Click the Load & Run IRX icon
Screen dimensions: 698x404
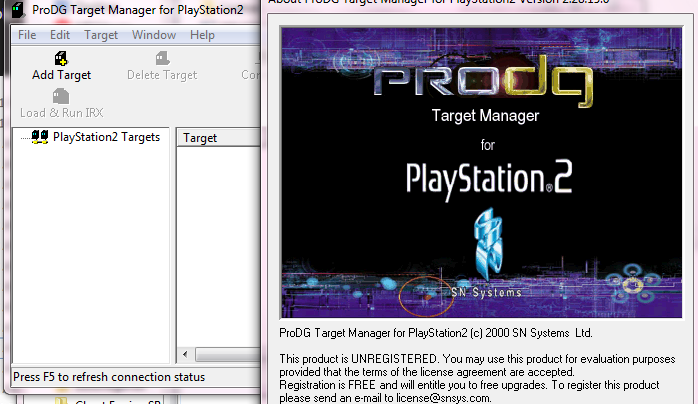[61, 96]
